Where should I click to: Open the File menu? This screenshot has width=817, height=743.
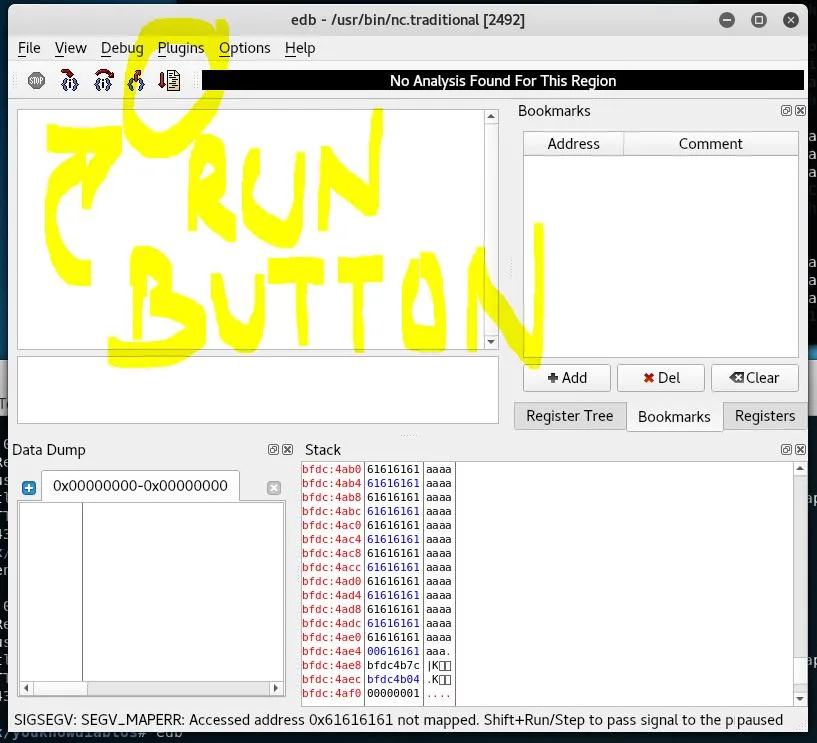click(x=29, y=48)
